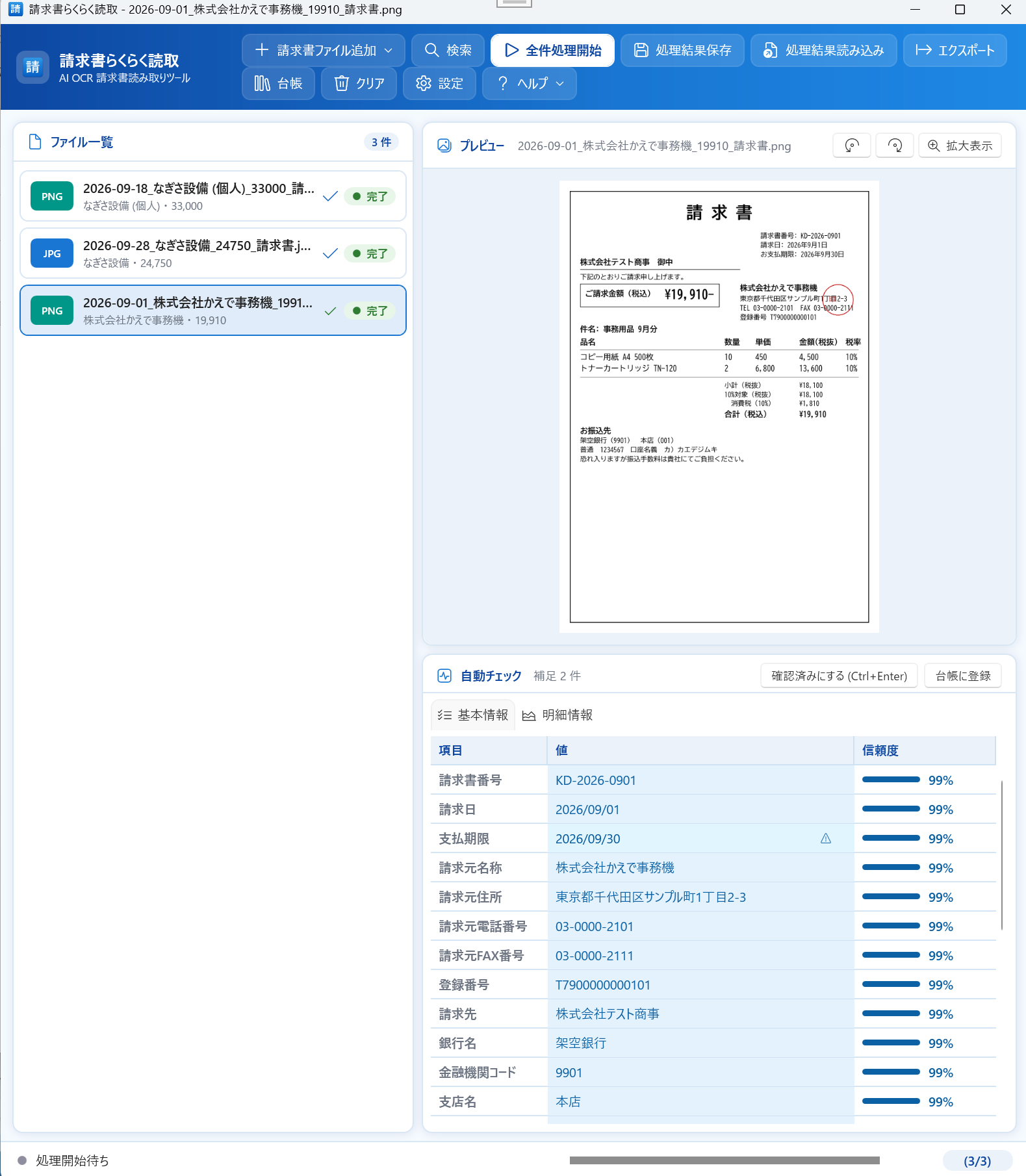Load results with 処理結果読み込み
This screenshot has height=1176, width=1026.
pos(823,50)
